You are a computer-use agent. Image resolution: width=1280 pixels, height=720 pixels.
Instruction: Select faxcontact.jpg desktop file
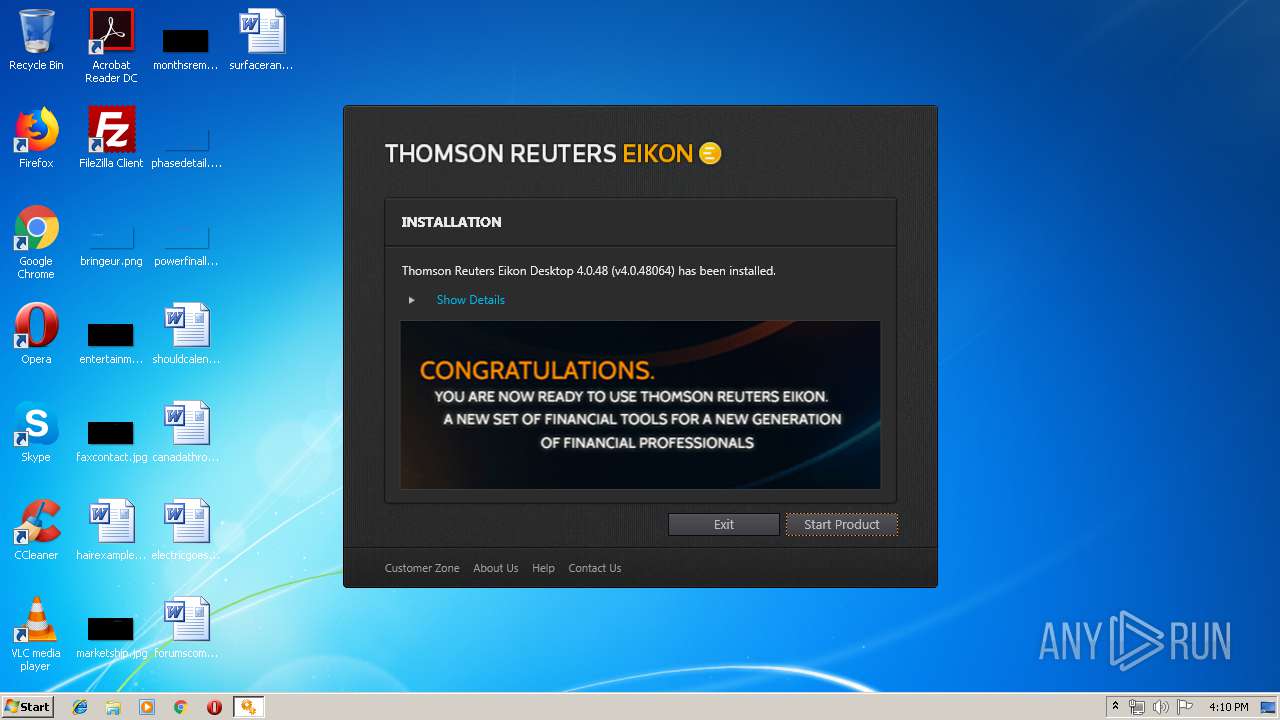(111, 439)
